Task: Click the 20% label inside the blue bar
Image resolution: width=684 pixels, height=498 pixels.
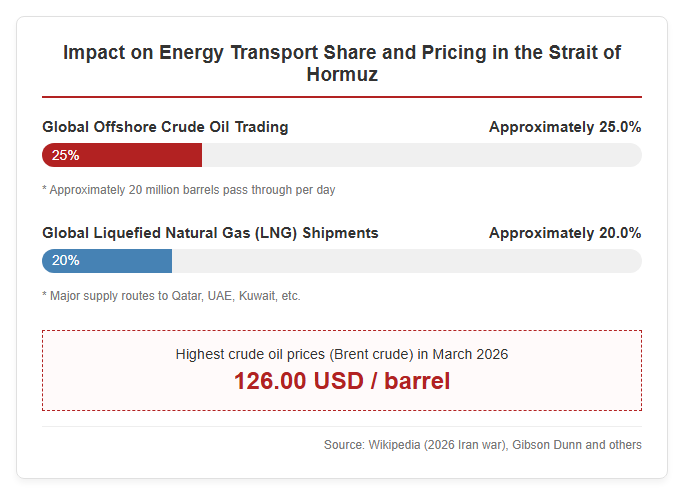Action: [65, 261]
